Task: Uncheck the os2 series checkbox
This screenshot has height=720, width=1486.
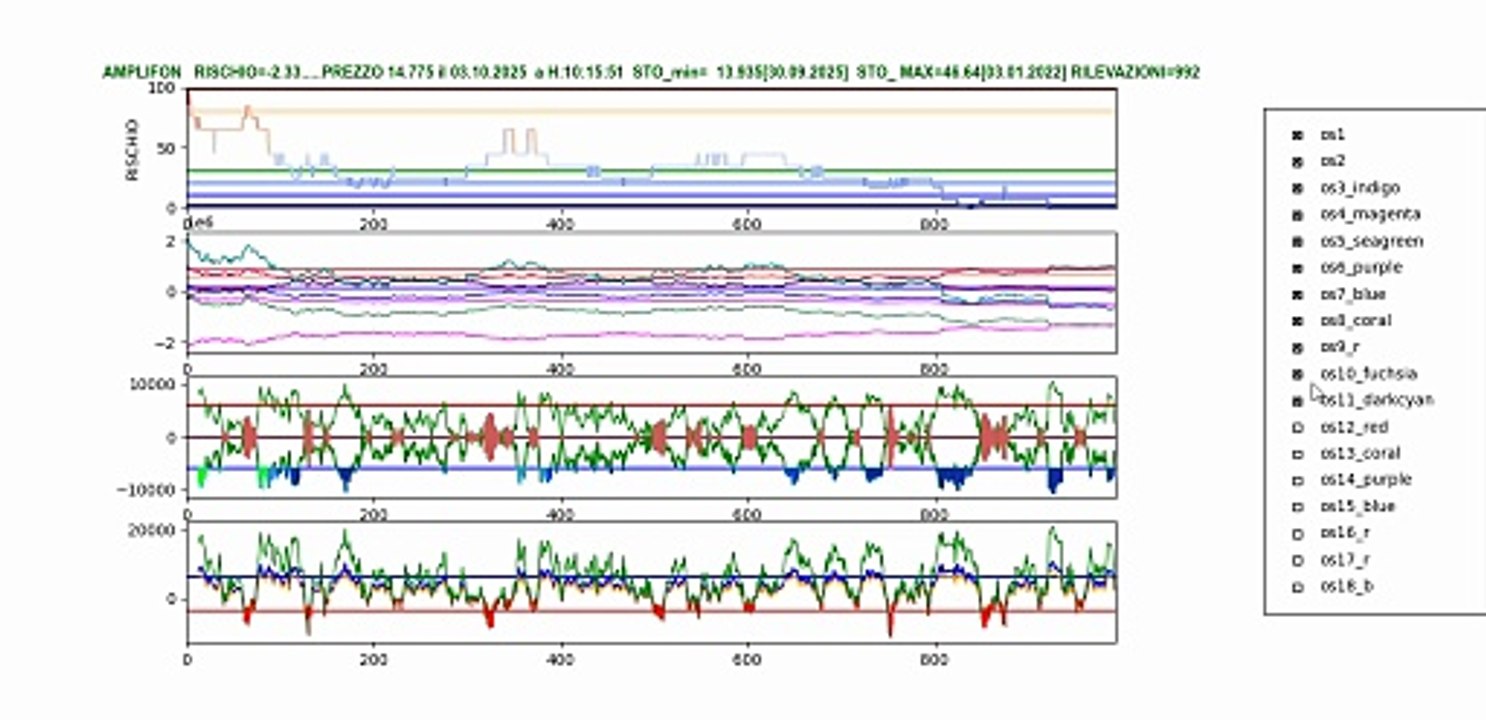Action: click(x=1297, y=161)
